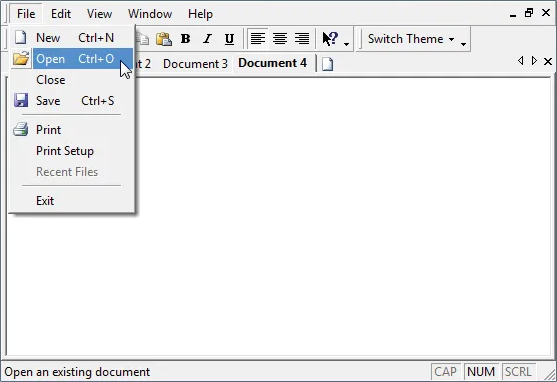Open the Window menu

tap(150, 14)
